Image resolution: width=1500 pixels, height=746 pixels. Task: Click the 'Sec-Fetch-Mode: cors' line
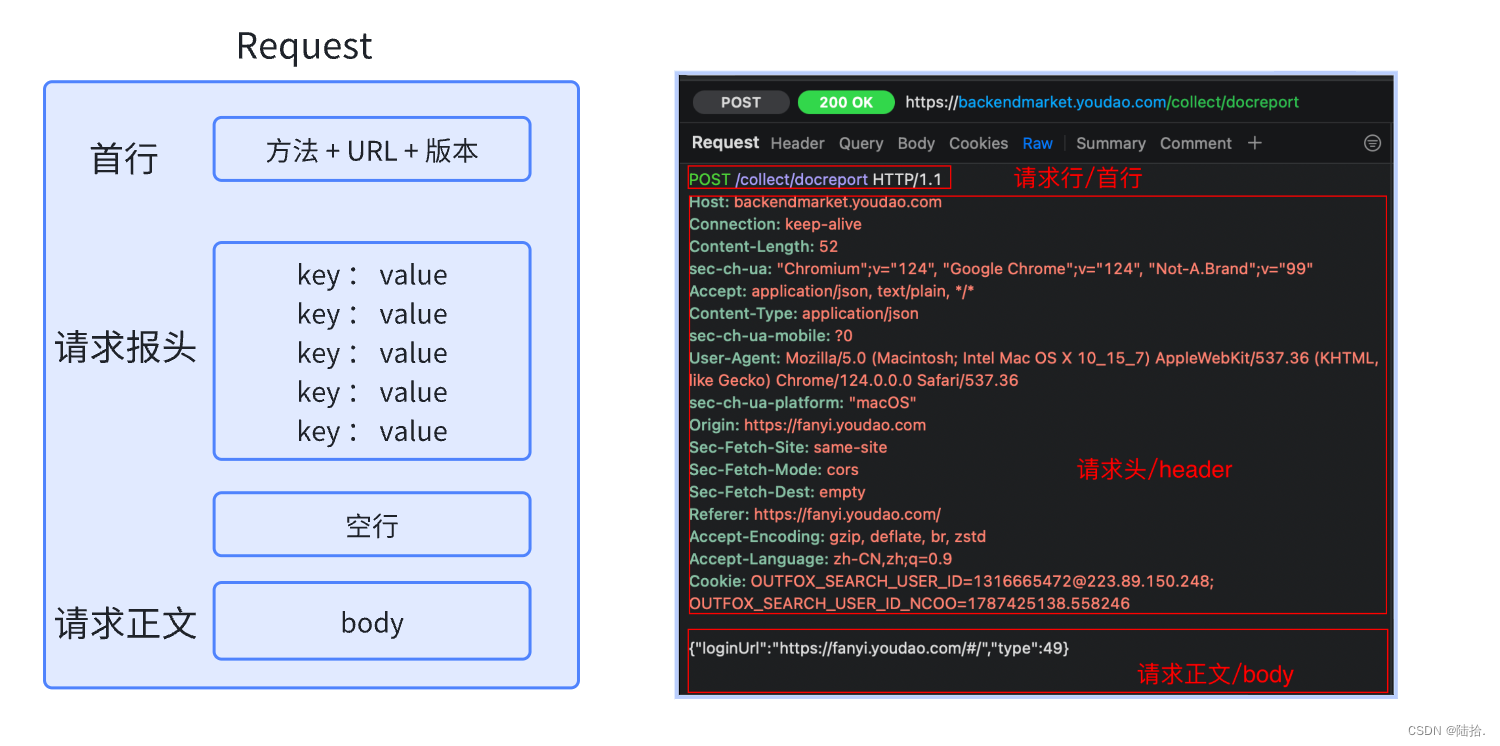pyautogui.click(x=773, y=469)
